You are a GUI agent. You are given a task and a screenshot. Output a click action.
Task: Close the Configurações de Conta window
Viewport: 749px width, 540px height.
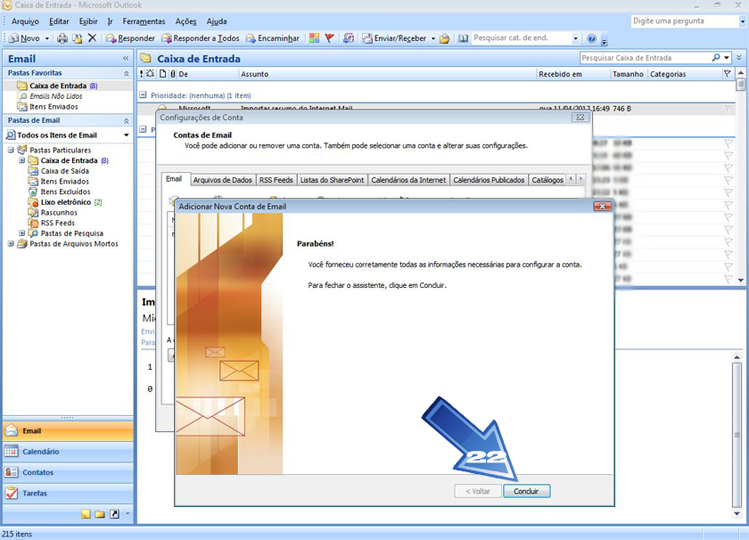point(580,117)
